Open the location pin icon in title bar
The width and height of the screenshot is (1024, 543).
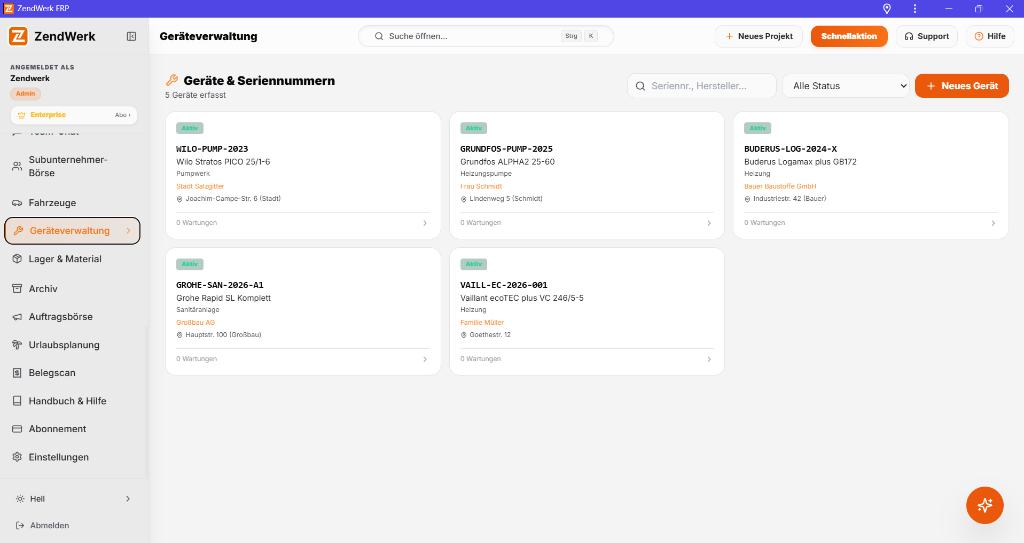(887, 8)
